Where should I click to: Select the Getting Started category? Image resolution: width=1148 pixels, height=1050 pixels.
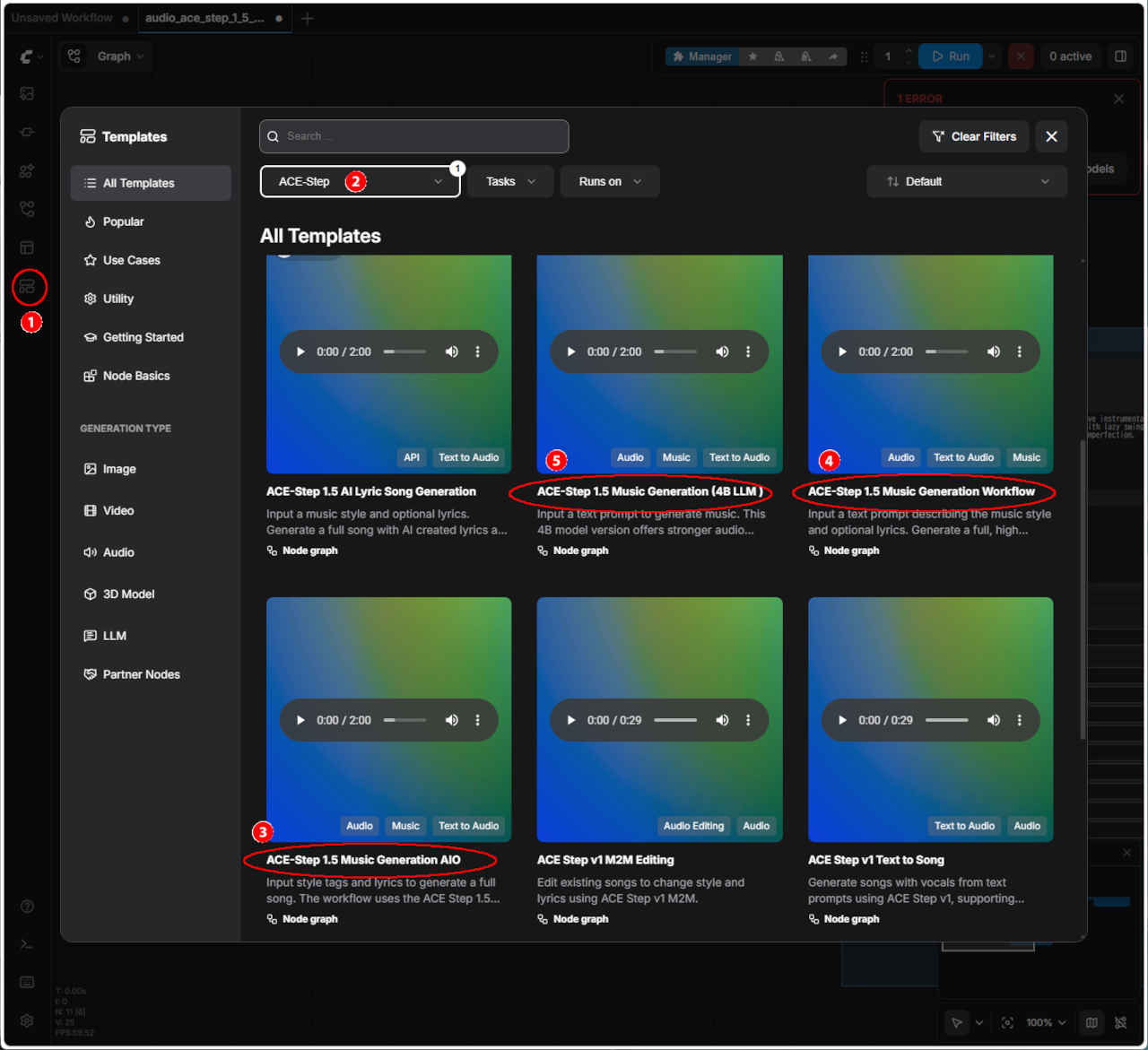tap(151, 337)
